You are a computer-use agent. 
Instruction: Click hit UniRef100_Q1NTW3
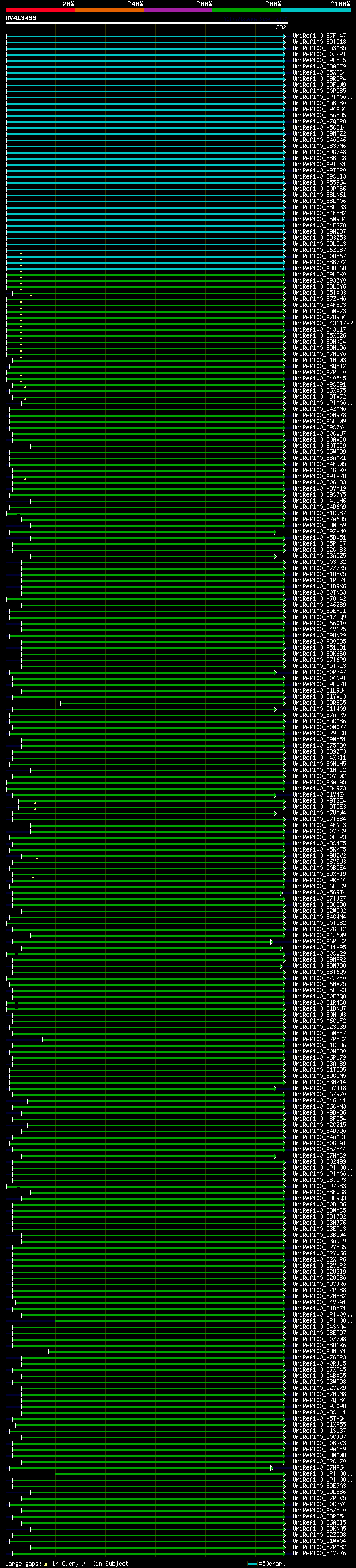coord(319,360)
